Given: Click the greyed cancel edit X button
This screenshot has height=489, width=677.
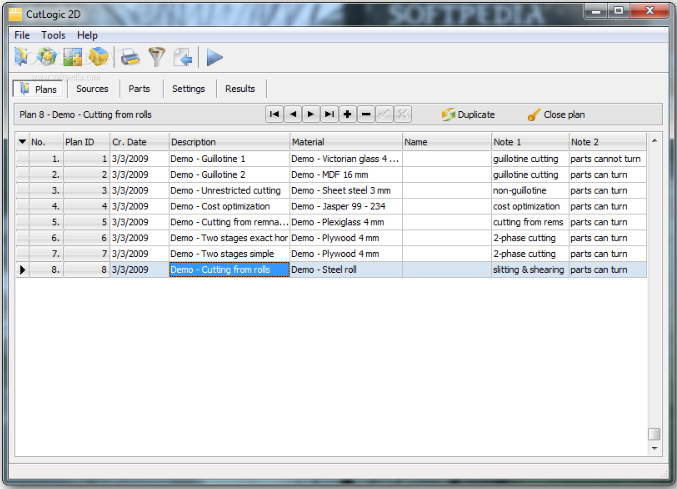Looking at the screenshot, I should 402,114.
